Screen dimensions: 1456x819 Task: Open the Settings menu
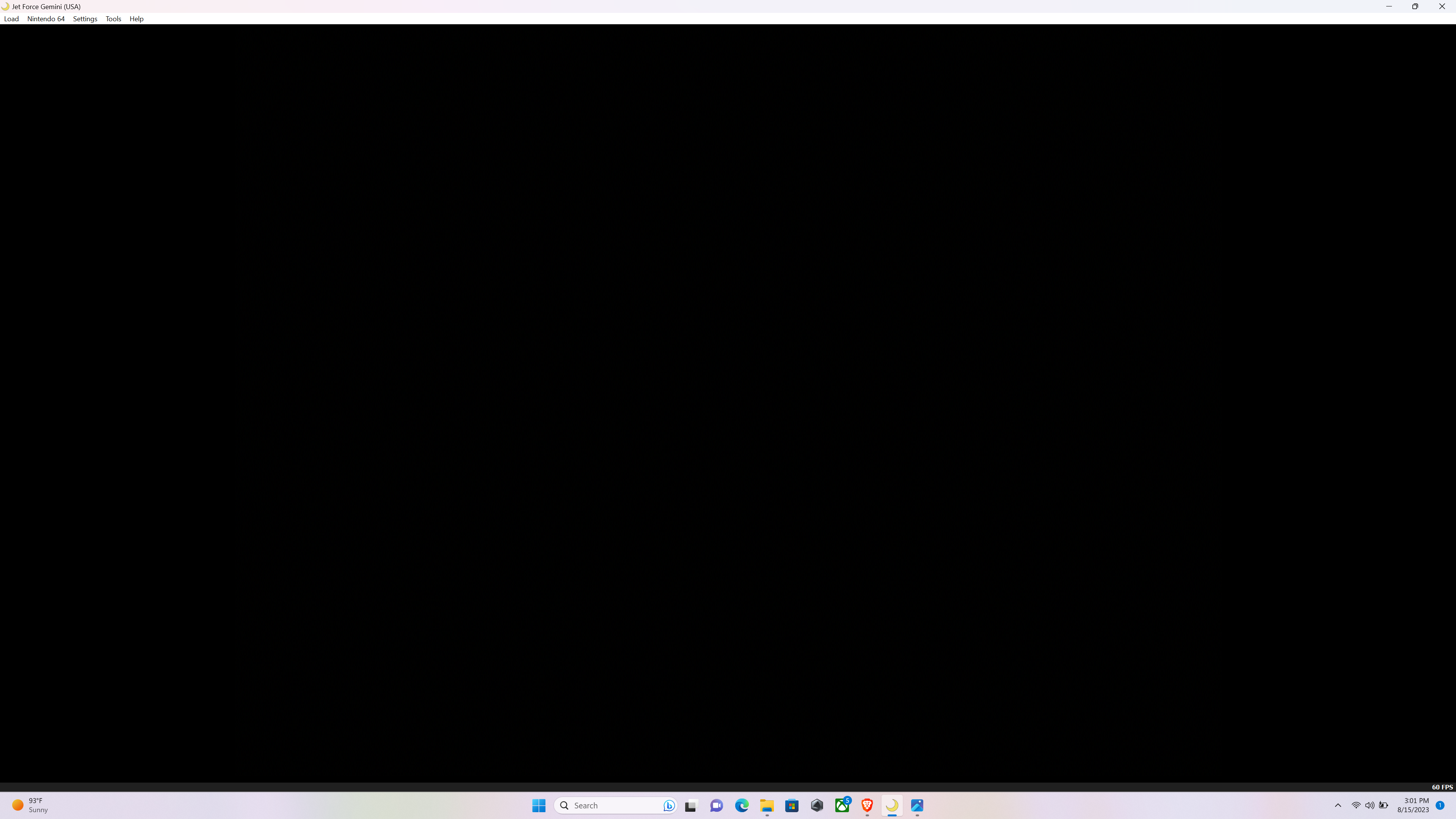click(85, 19)
